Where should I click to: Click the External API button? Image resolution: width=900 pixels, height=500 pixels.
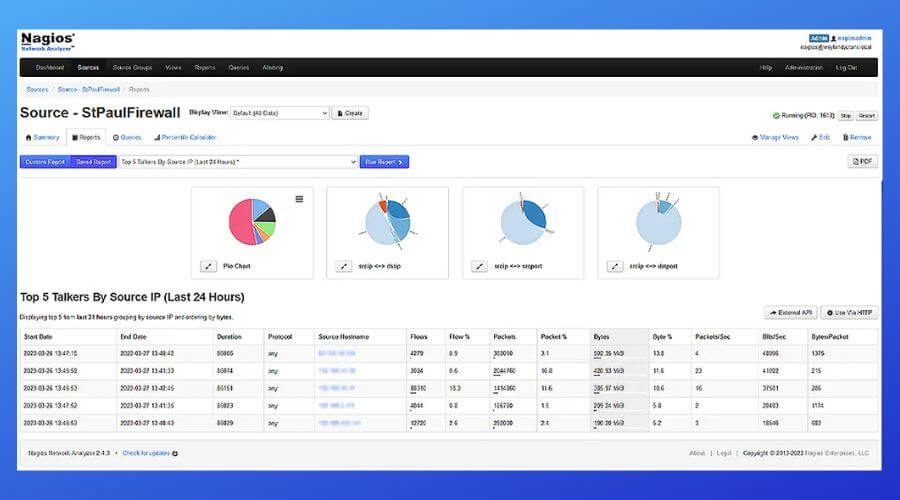pyautogui.click(x=791, y=312)
